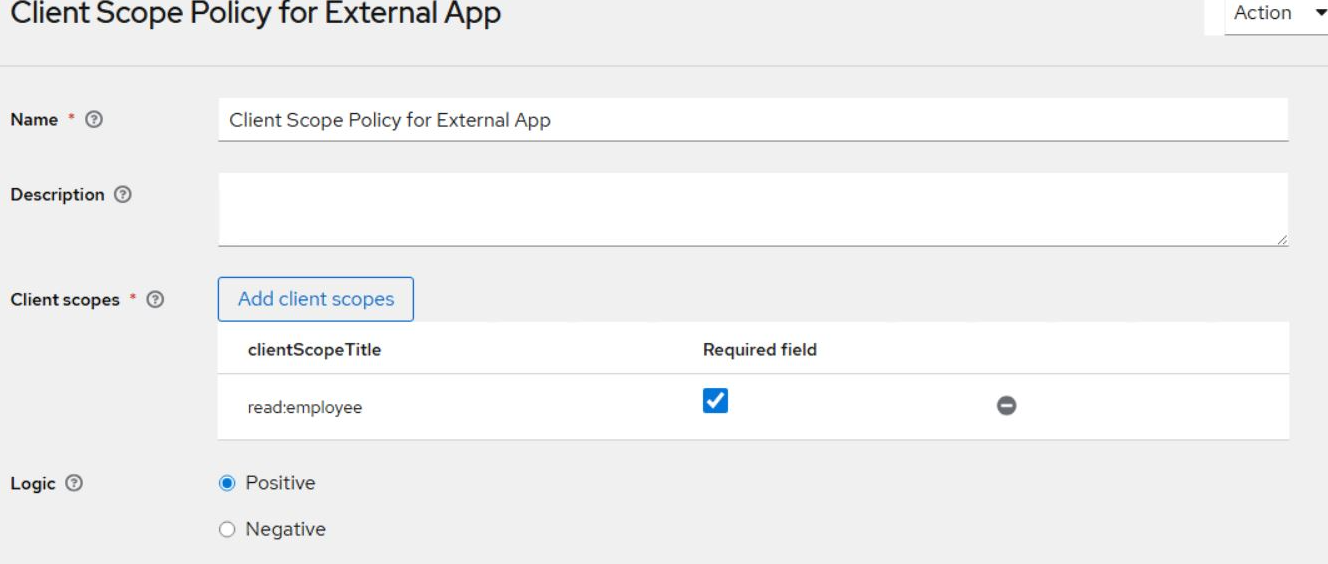Open the Client scopes help tooltip icon
Viewport: 1328px width, 564px height.
(155, 300)
